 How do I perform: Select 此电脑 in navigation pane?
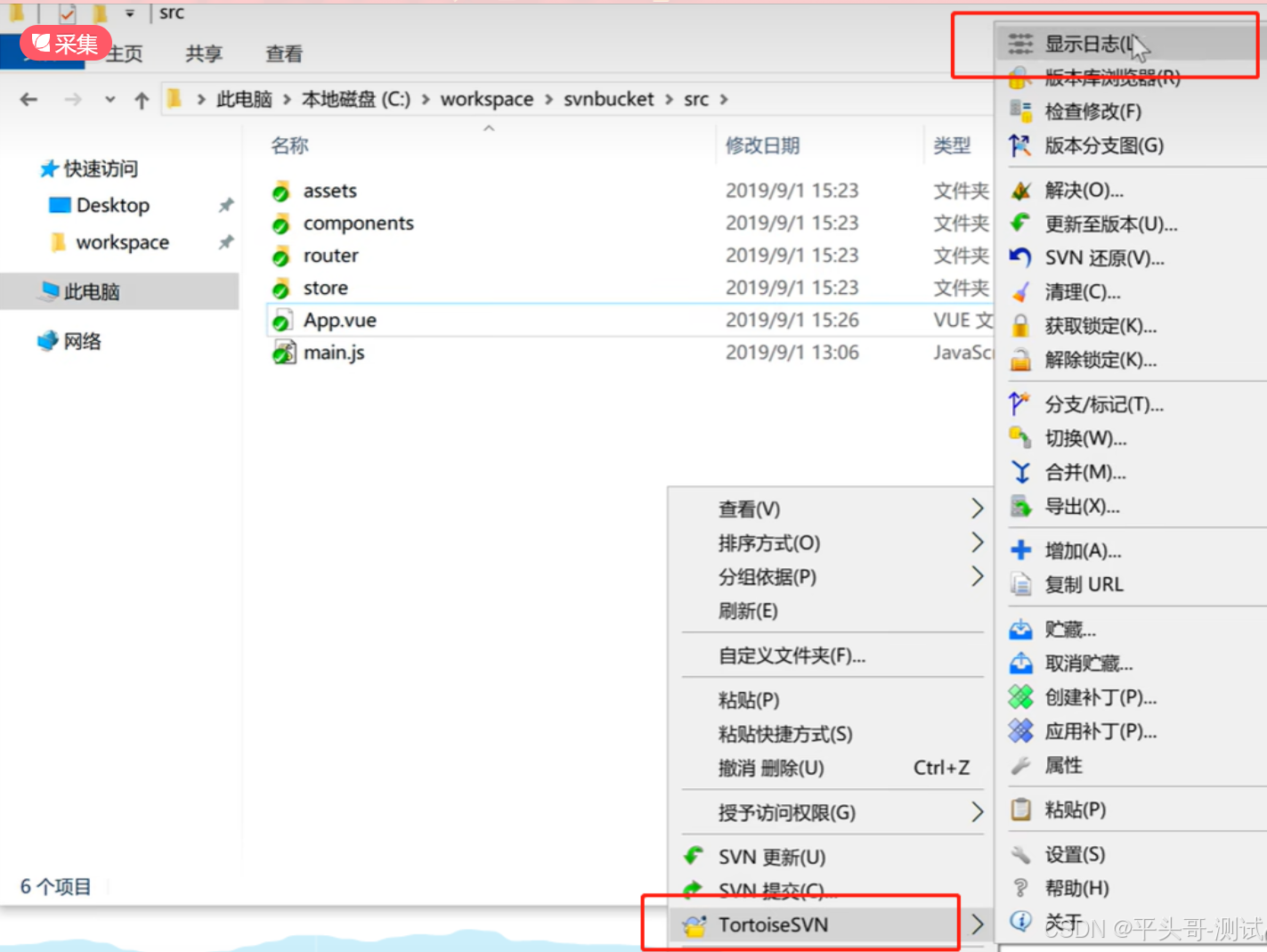click(x=91, y=291)
